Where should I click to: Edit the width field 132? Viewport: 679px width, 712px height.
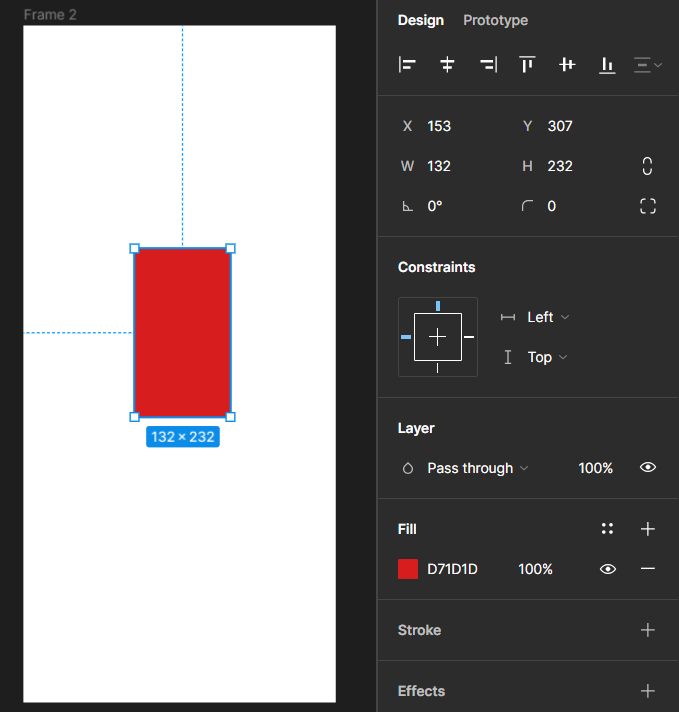click(x=439, y=166)
